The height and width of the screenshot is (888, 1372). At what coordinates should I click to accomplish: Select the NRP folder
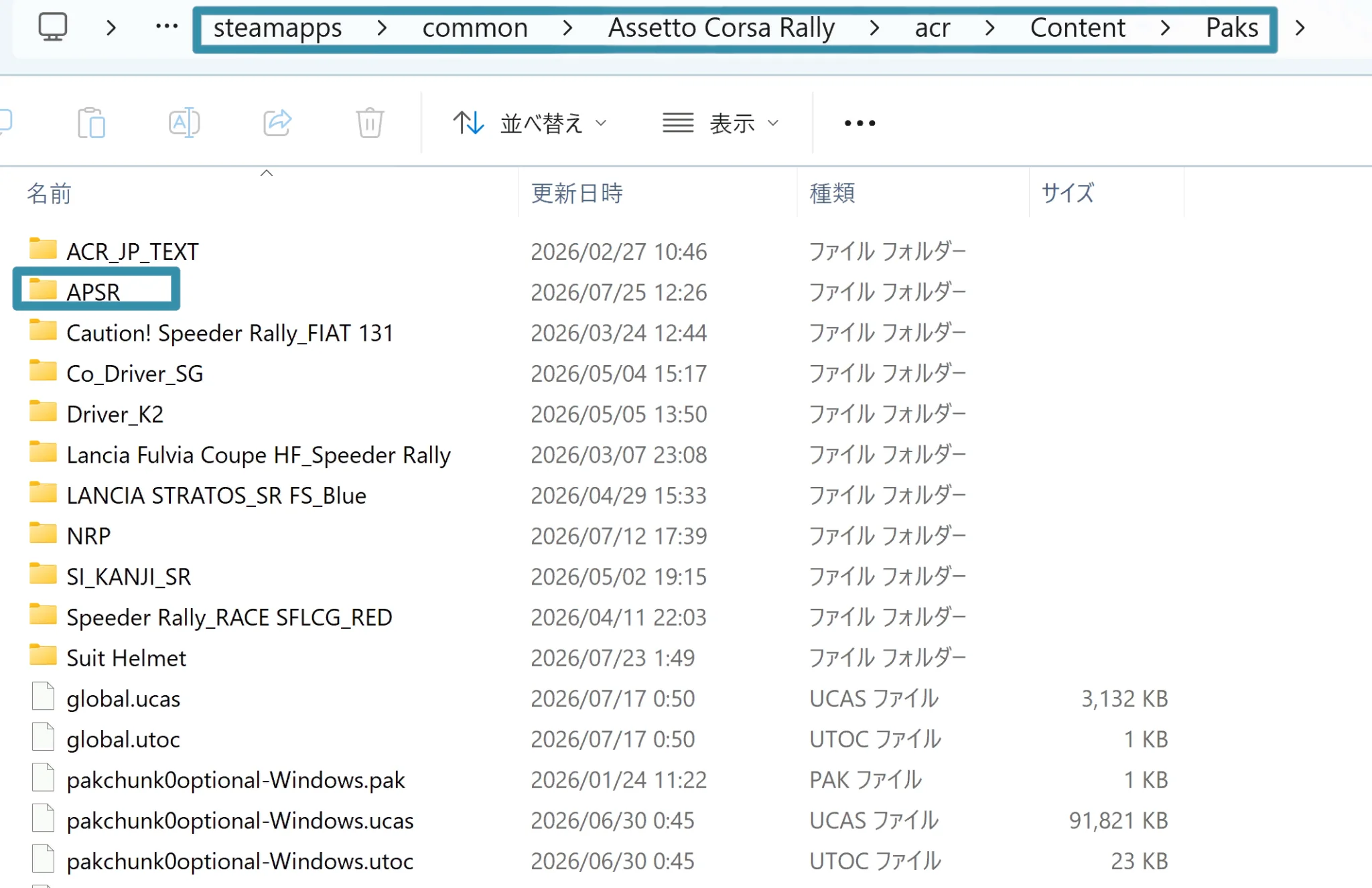[x=88, y=536]
